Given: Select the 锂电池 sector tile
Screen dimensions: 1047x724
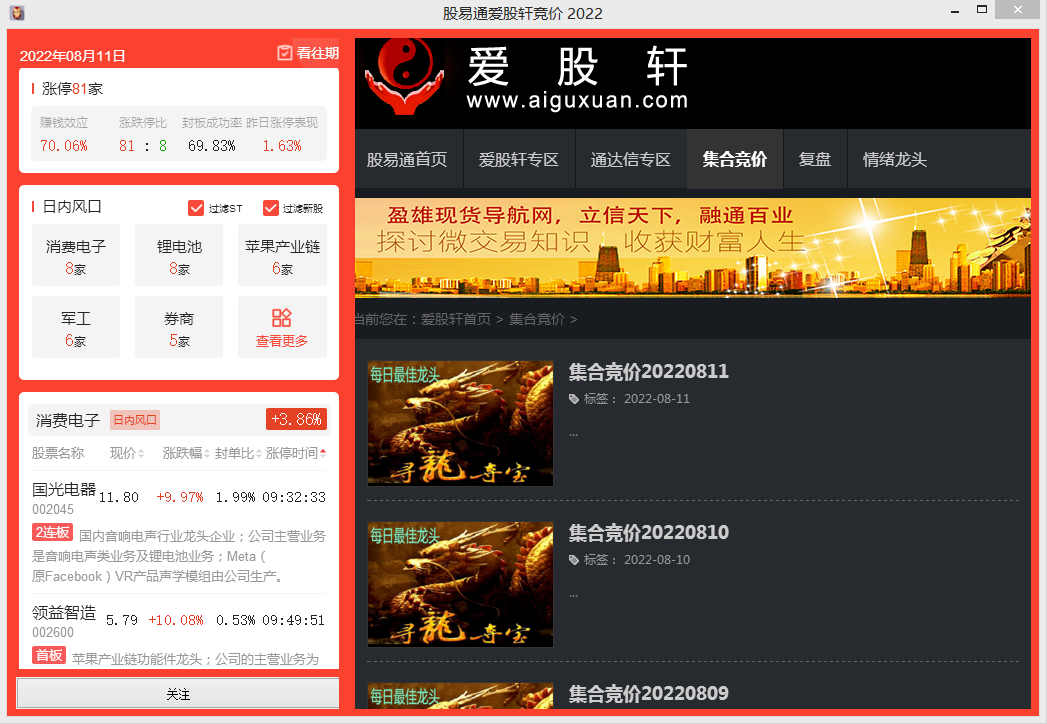Looking at the screenshot, I should point(179,255).
